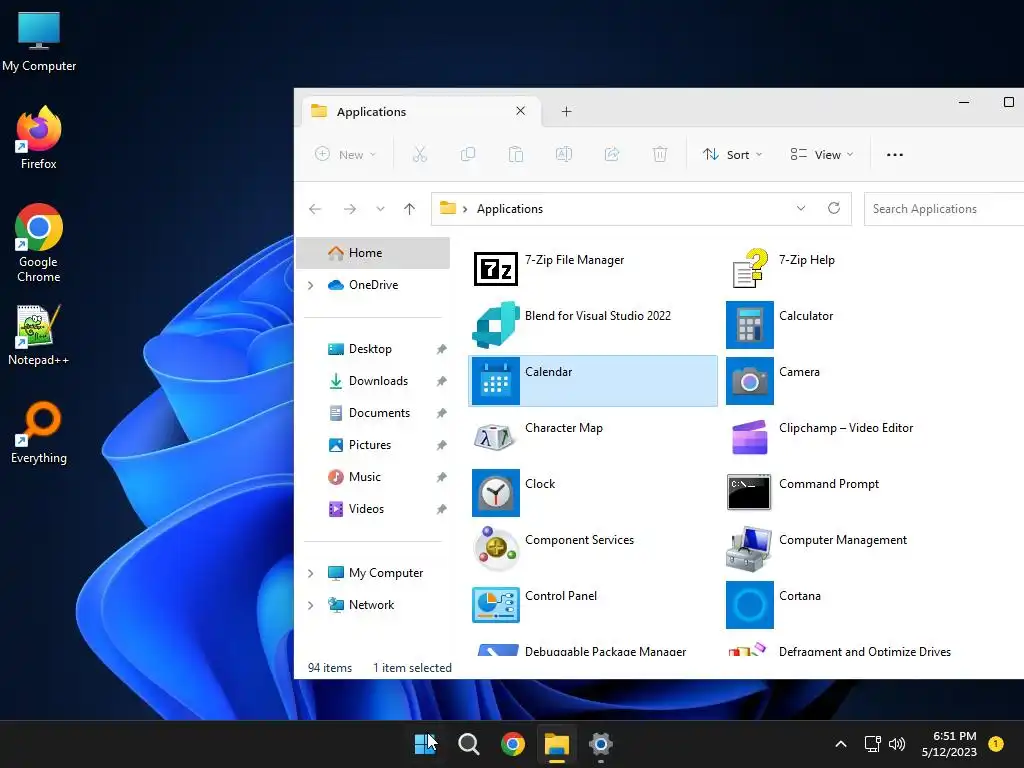Open taskbar Search magnifier
Viewport: 1024px width, 768px height.
click(468, 744)
